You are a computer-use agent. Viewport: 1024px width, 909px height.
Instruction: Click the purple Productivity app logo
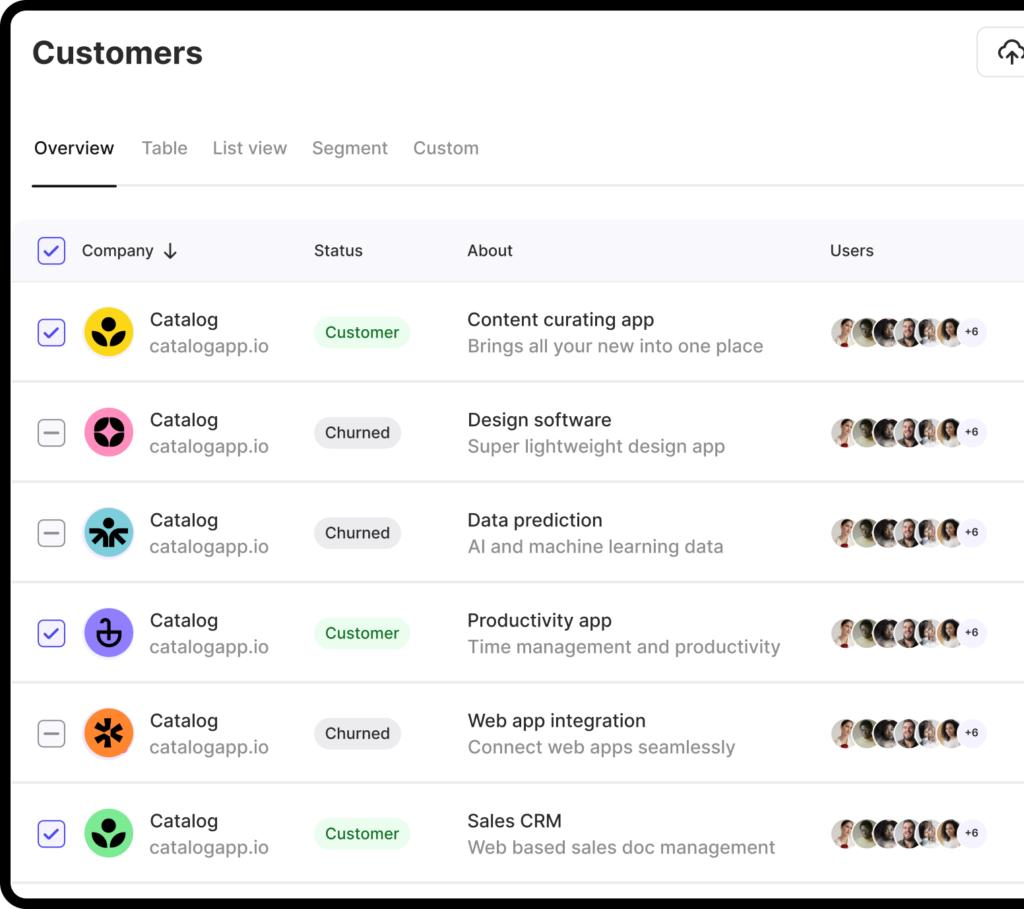coord(108,633)
